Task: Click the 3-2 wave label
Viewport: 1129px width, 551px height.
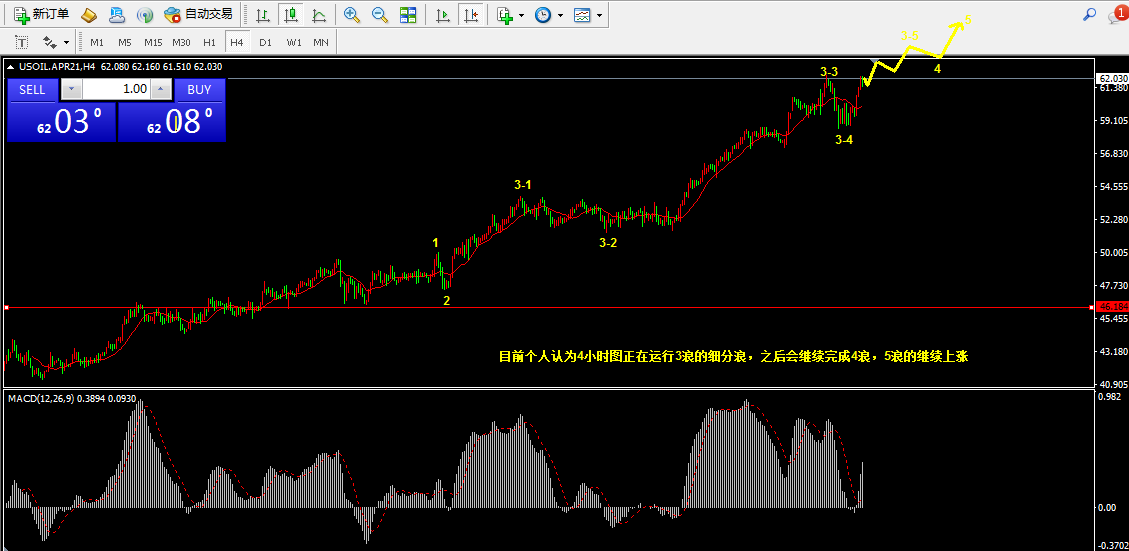Action: pyautogui.click(x=608, y=243)
